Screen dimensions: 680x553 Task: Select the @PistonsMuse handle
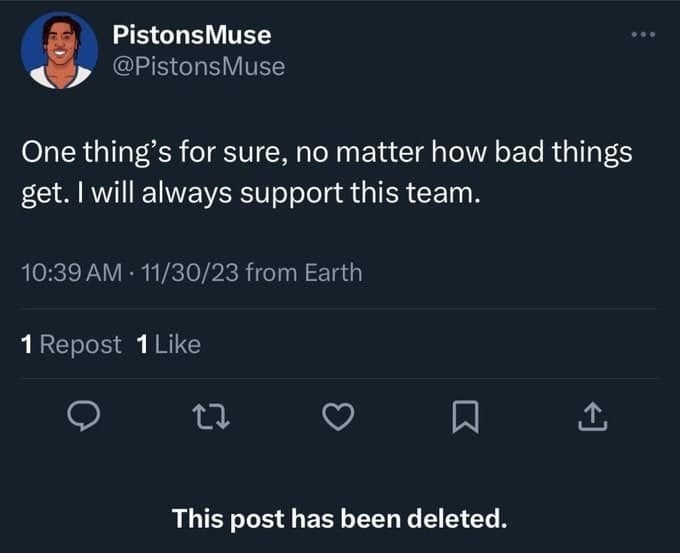pyautogui.click(x=198, y=66)
